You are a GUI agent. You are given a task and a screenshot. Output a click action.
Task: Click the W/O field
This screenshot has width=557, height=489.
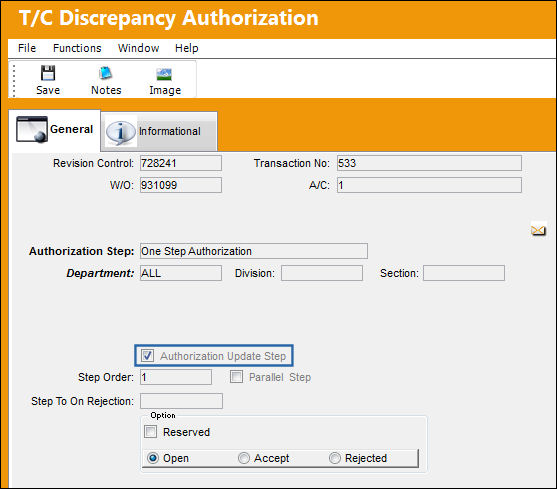pos(181,185)
